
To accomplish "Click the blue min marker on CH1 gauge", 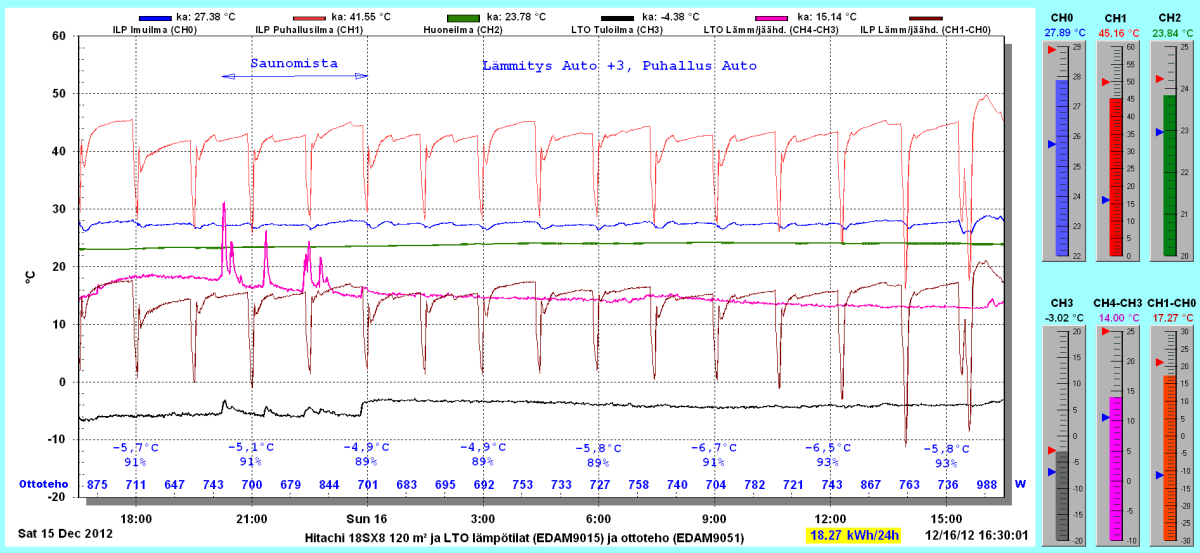I will [x=1105, y=200].
